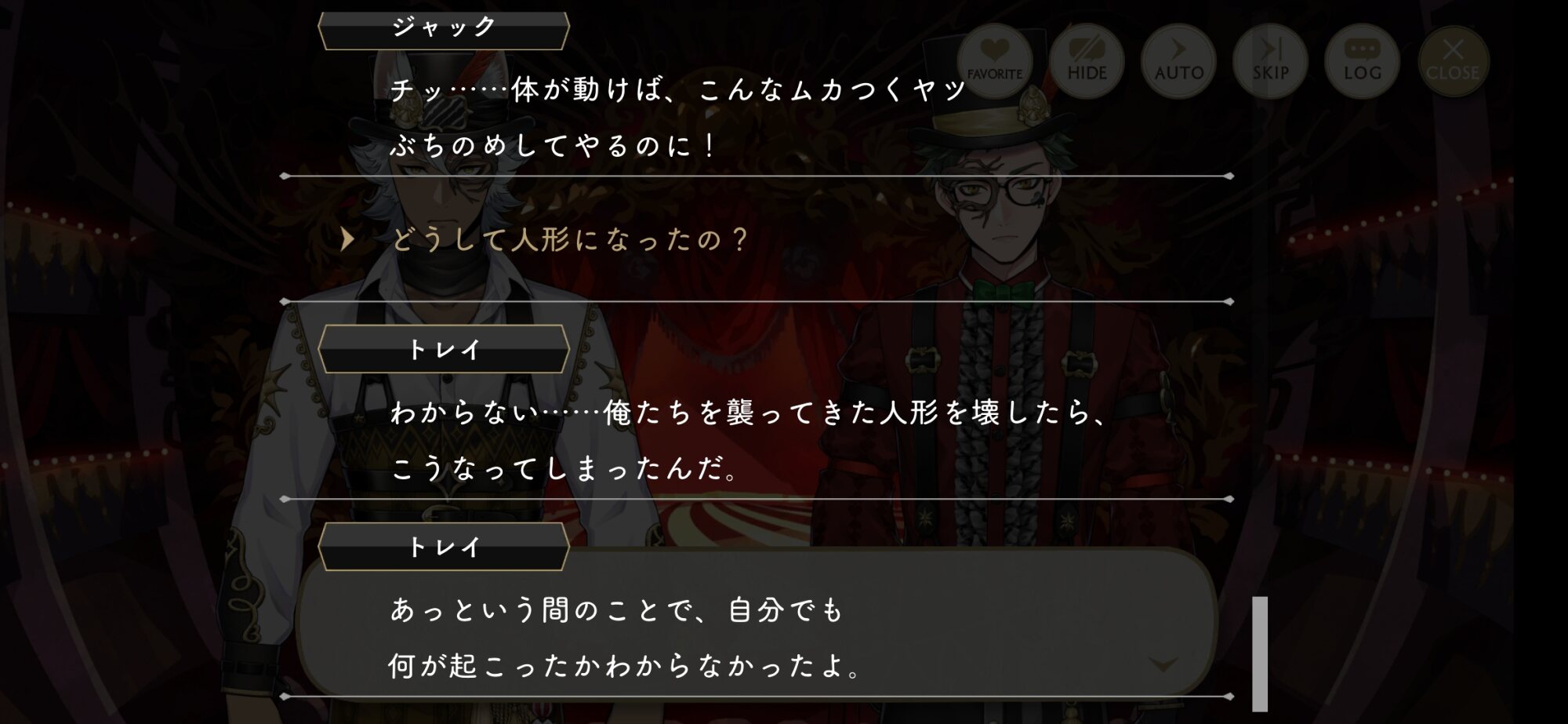Close the log using the CLOSE X icon

1453,61
